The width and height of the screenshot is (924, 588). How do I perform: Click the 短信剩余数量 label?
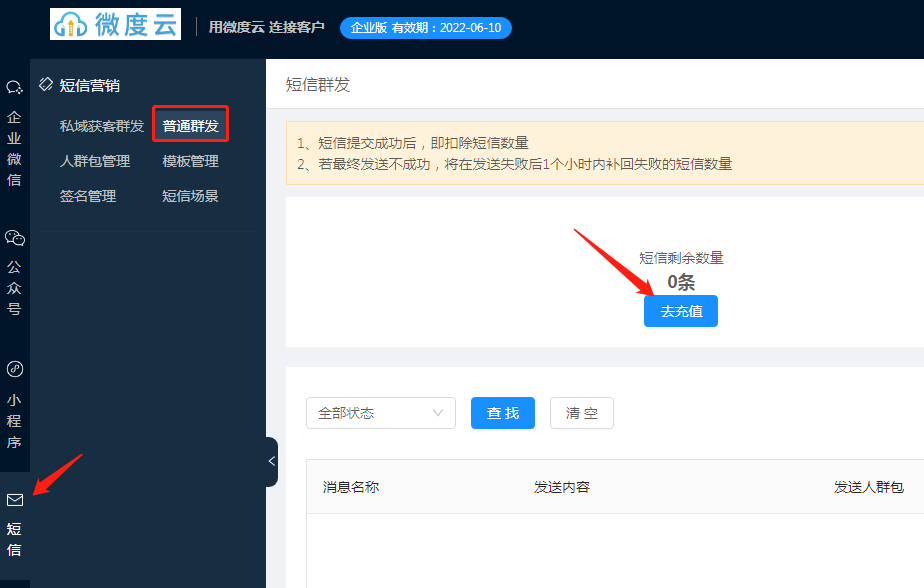(681, 257)
